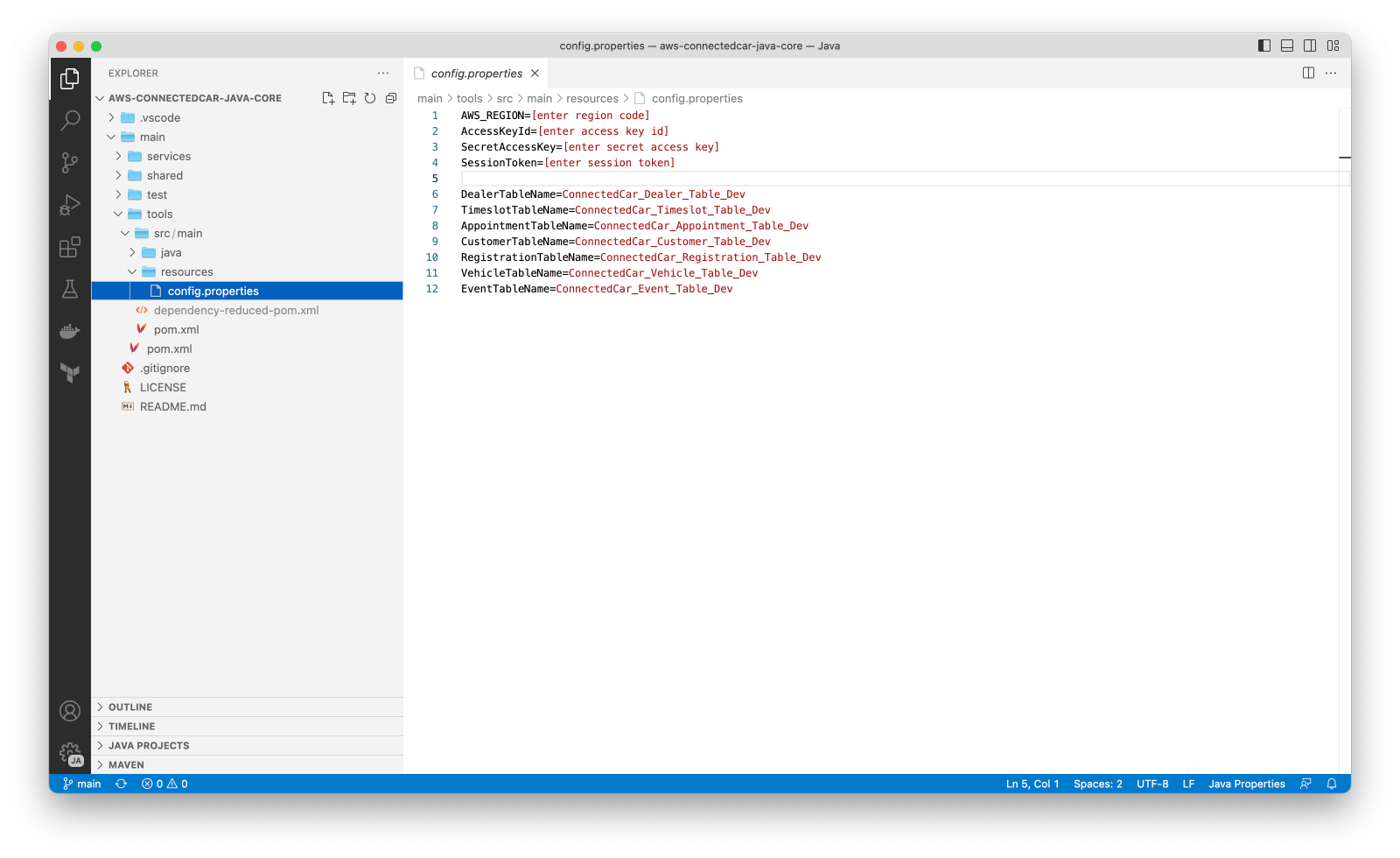The width and height of the screenshot is (1400, 858).
Task: Place cursor on AWS_REGION line
Action: (556, 116)
